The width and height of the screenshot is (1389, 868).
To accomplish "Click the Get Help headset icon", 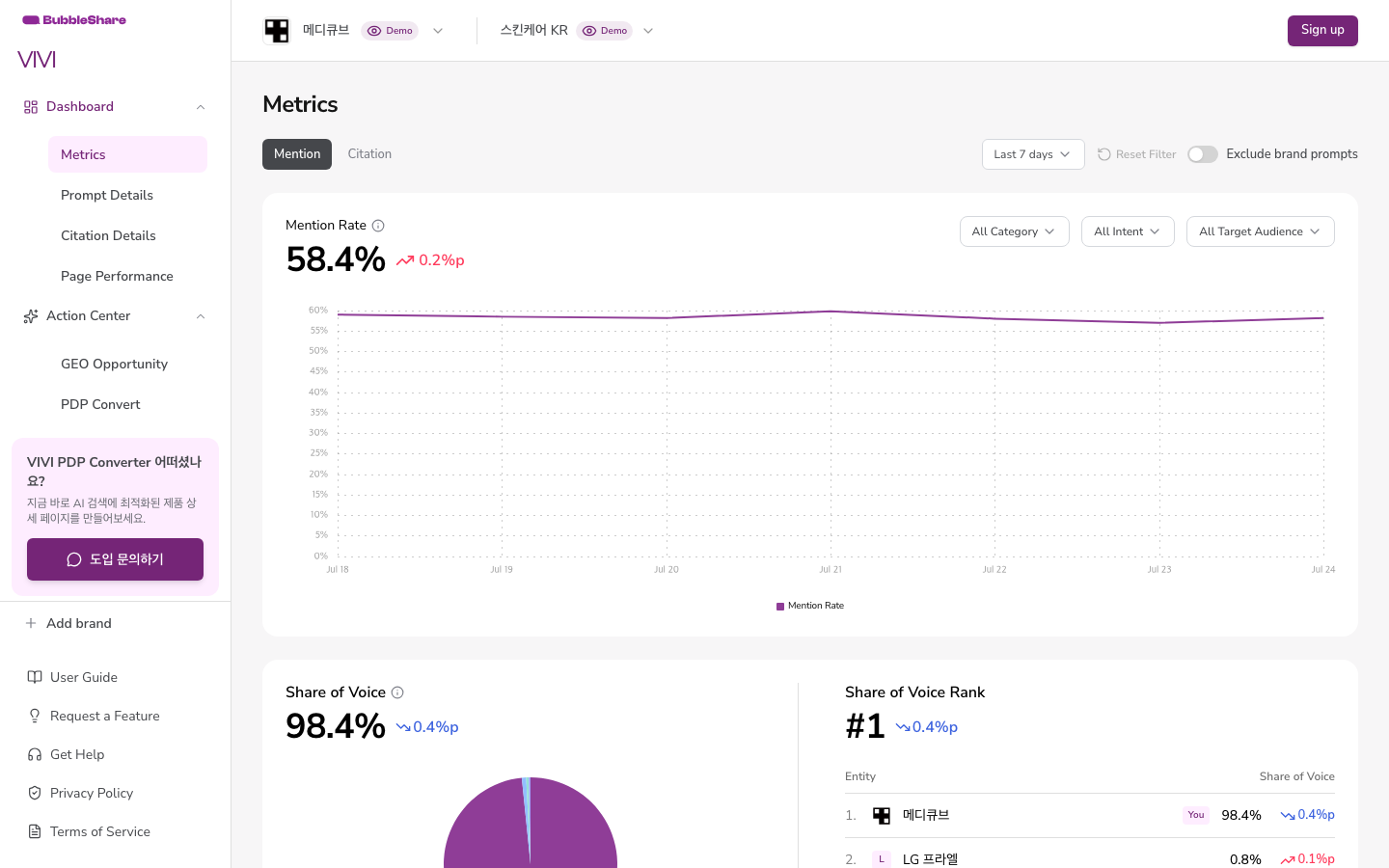I will pos(35,754).
